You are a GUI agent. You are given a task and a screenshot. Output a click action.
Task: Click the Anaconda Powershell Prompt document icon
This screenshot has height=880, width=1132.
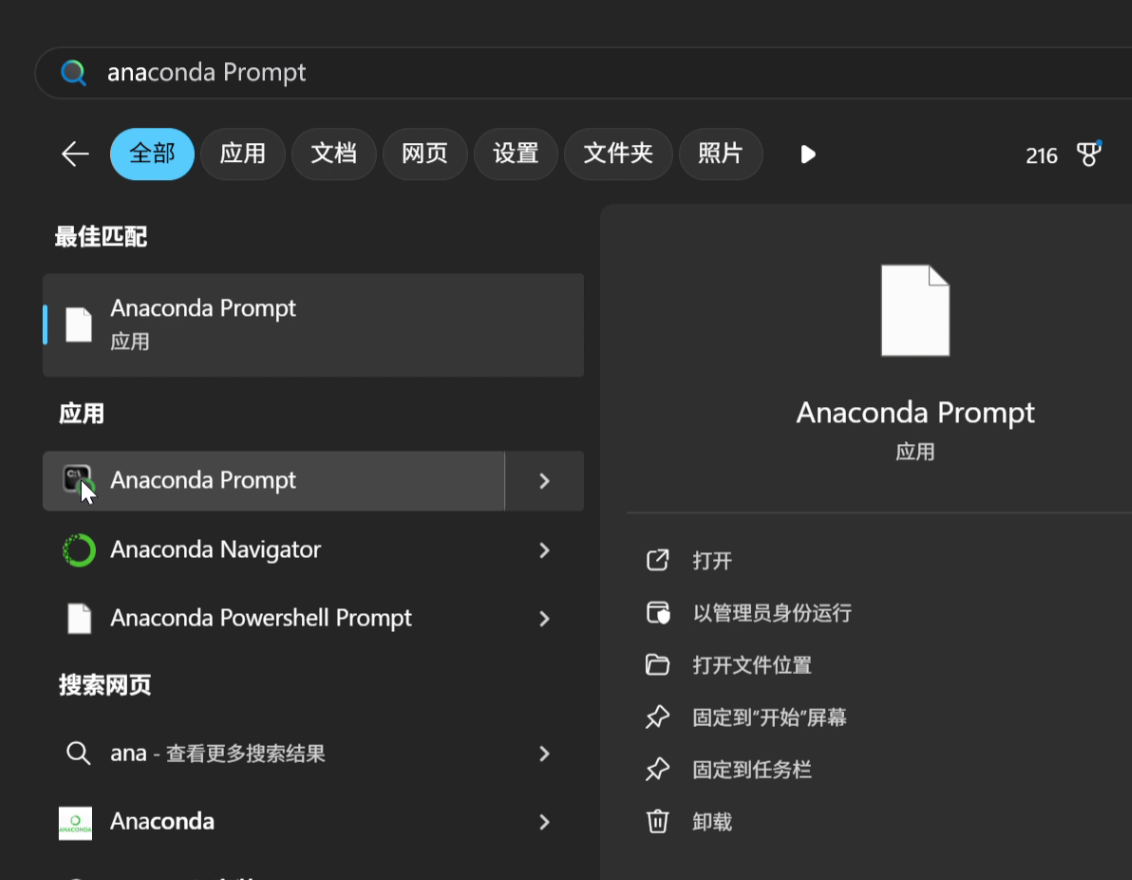78,618
